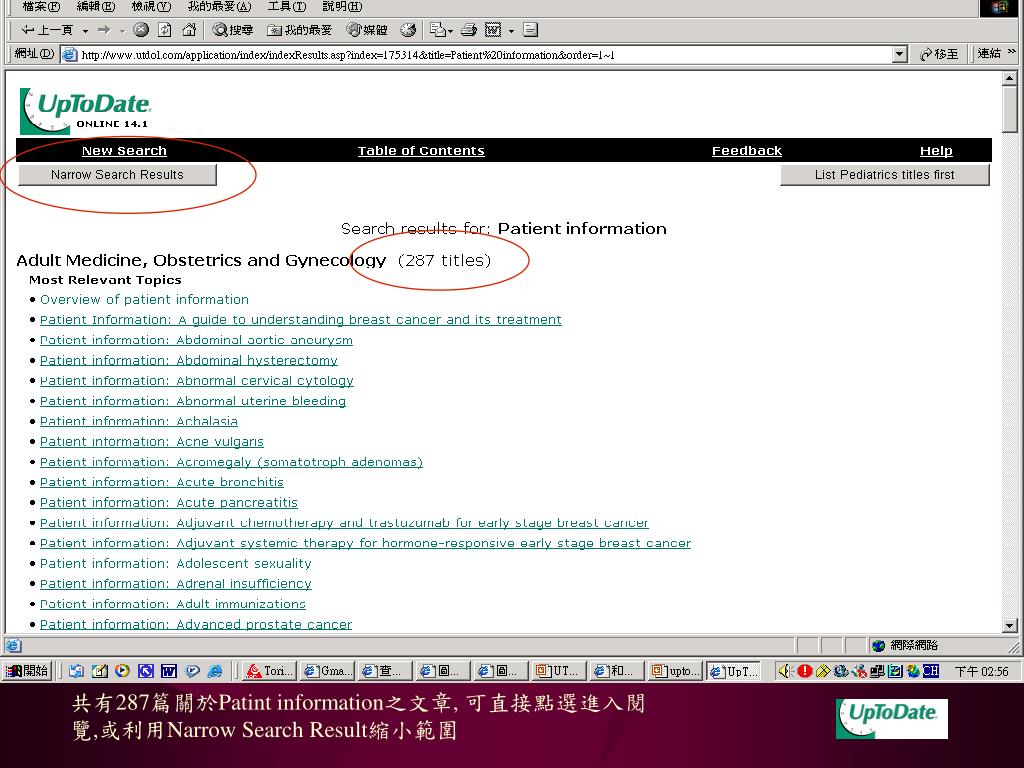1024x768 pixels.
Task: Click the page scrollbar down arrow
Action: (x=1009, y=625)
